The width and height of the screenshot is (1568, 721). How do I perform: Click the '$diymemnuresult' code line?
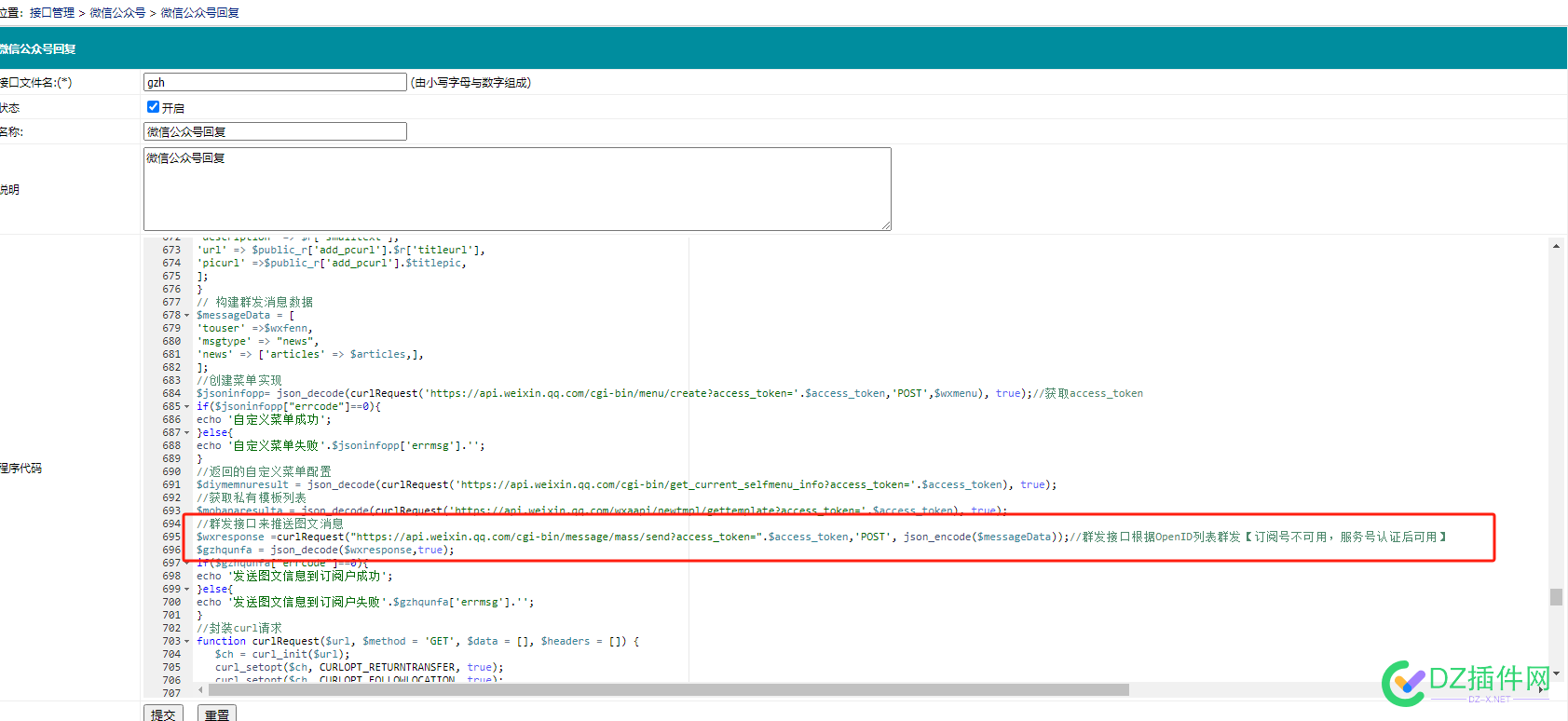tap(627, 484)
